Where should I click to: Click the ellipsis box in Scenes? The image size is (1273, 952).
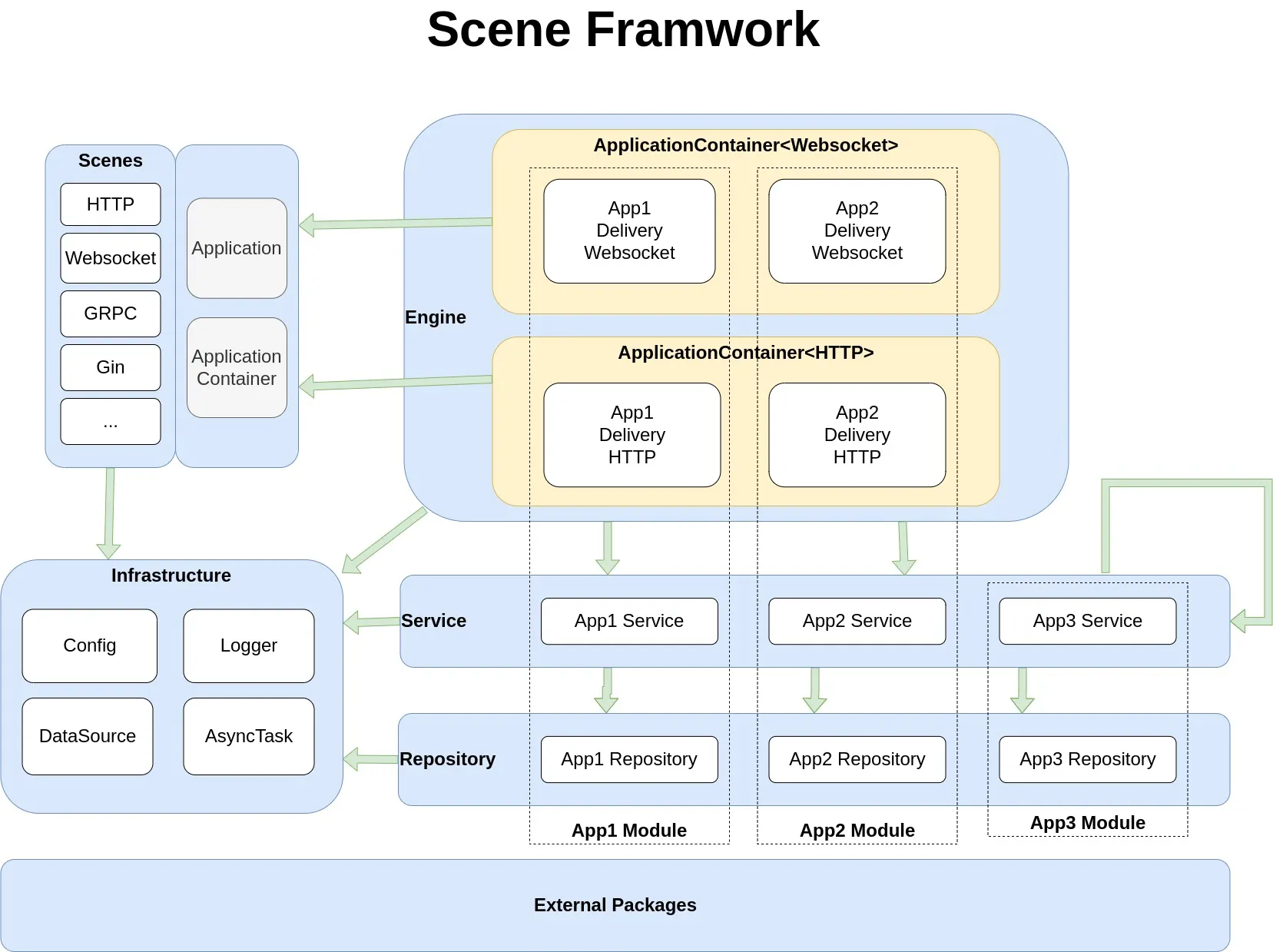click(x=111, y=421)
